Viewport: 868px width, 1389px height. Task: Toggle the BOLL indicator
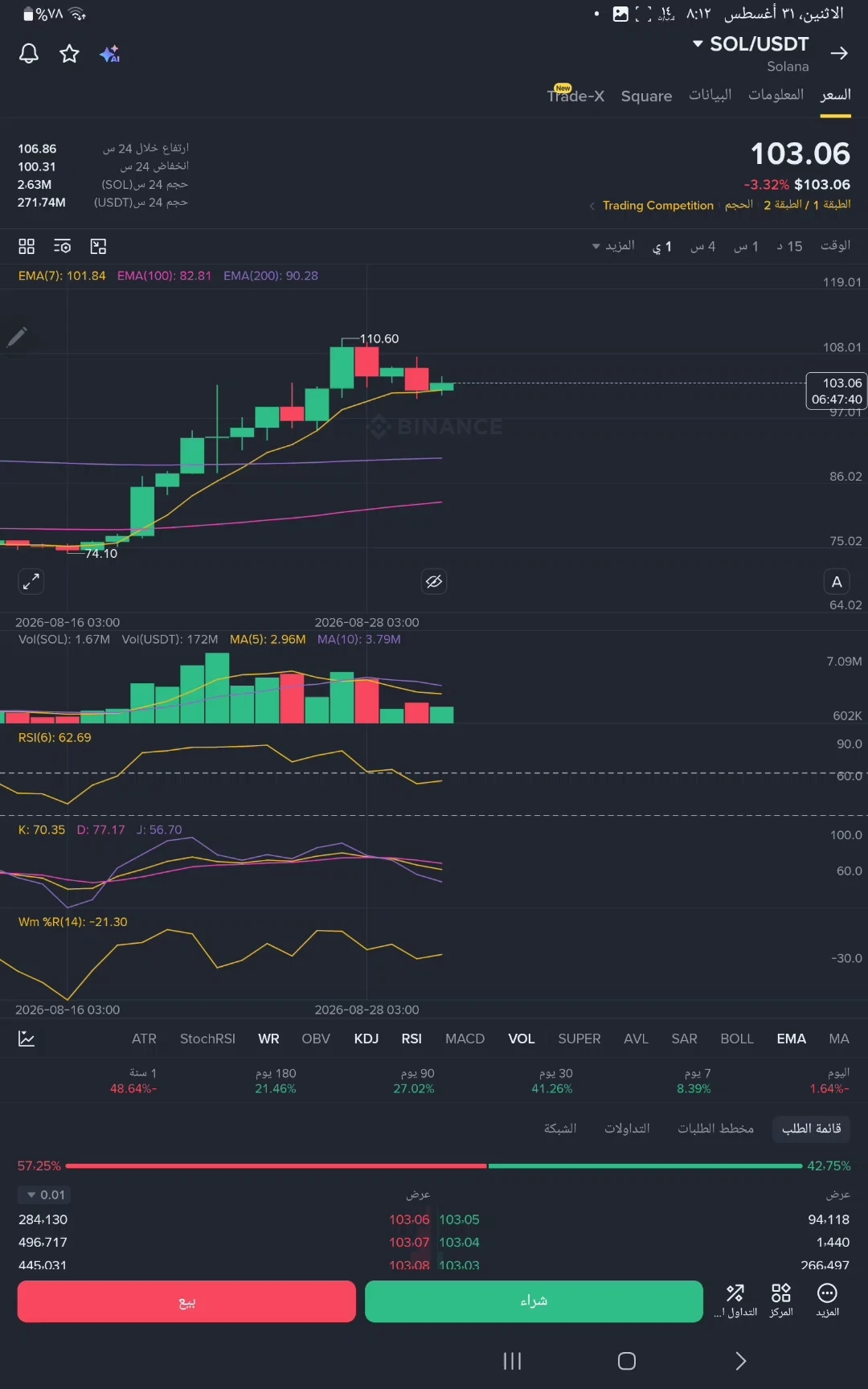point(737,1039)
